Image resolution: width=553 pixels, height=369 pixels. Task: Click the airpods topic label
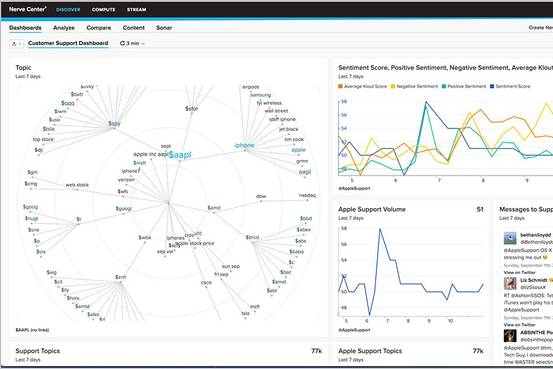(251, 87)
